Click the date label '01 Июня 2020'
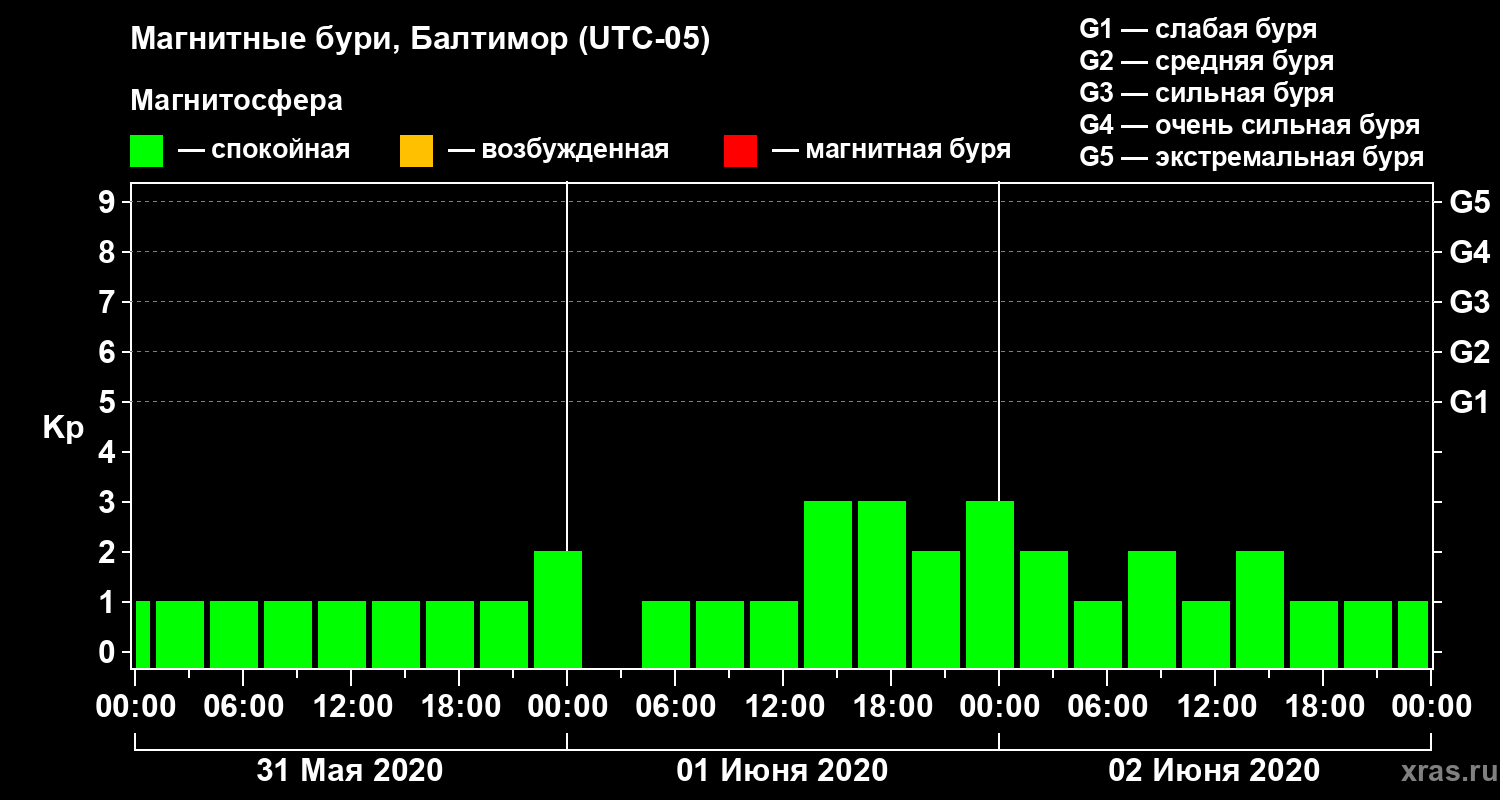The height and width of the screenshot is (800, 1500). pyautogui.click(x=782, y=771)
